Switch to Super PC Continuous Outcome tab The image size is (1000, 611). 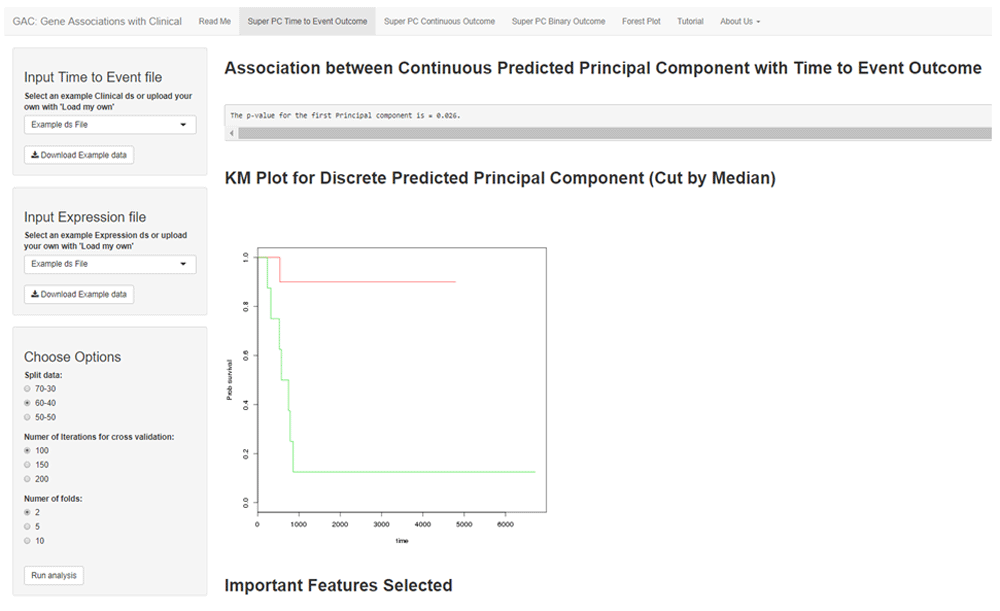tap(439, 21)
